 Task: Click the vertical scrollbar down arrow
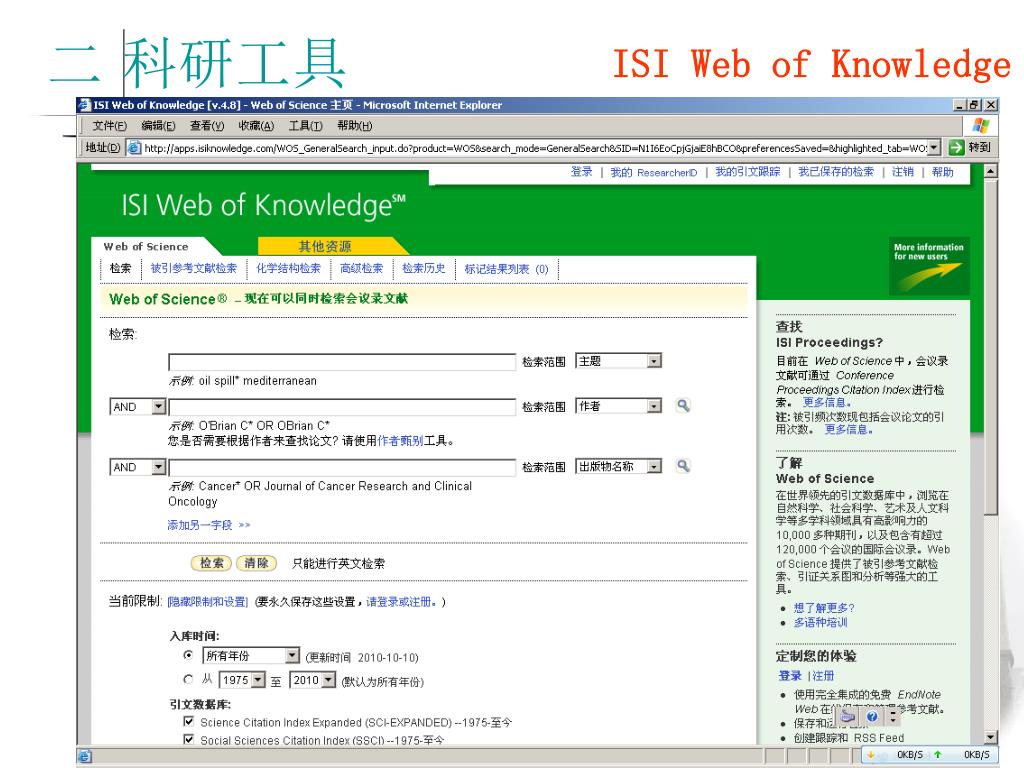[x=990, y=737]
